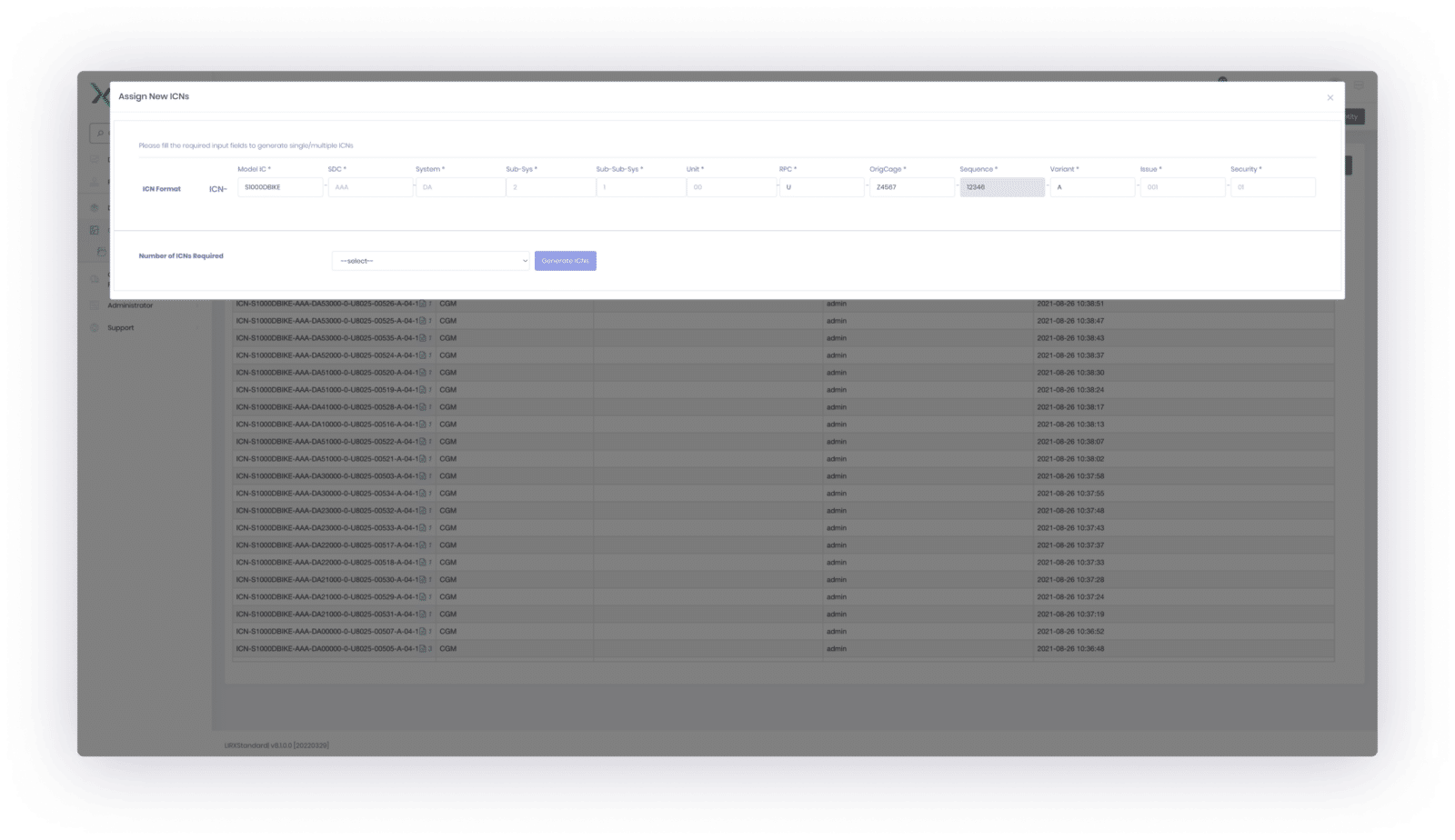
Task: Click the Security input field
Action: click(x=1271, y=186)
